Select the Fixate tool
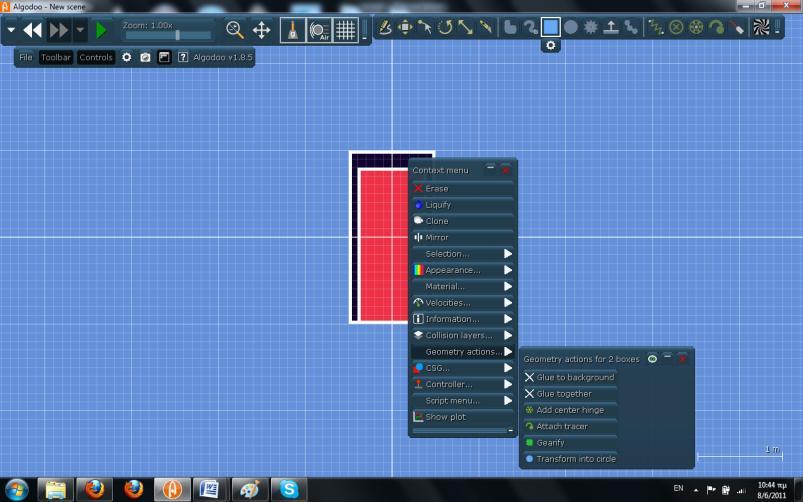Viewport: 803px width, 502px height. 676,27
